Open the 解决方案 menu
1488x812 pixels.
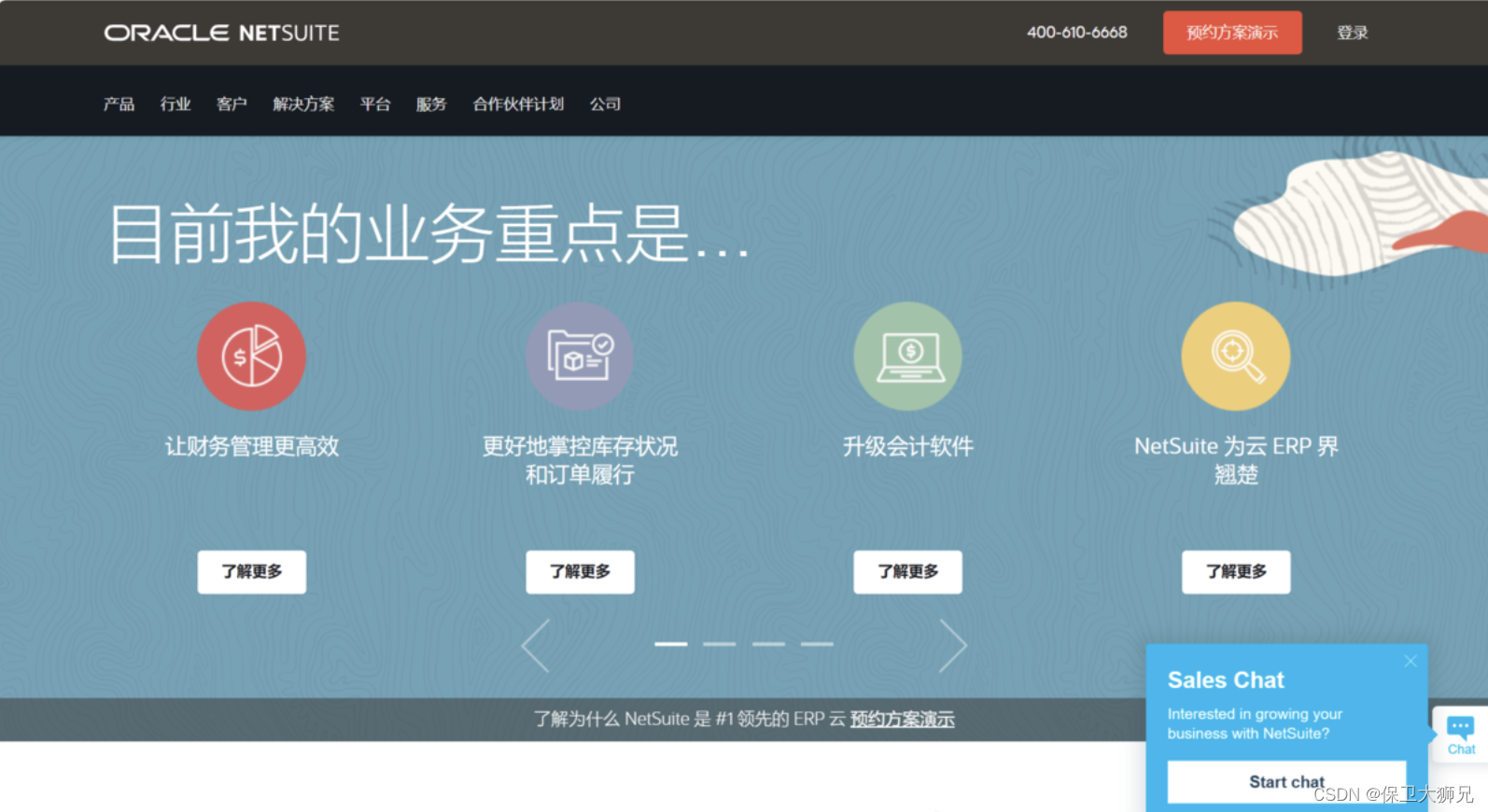click(x=303, y=104)
